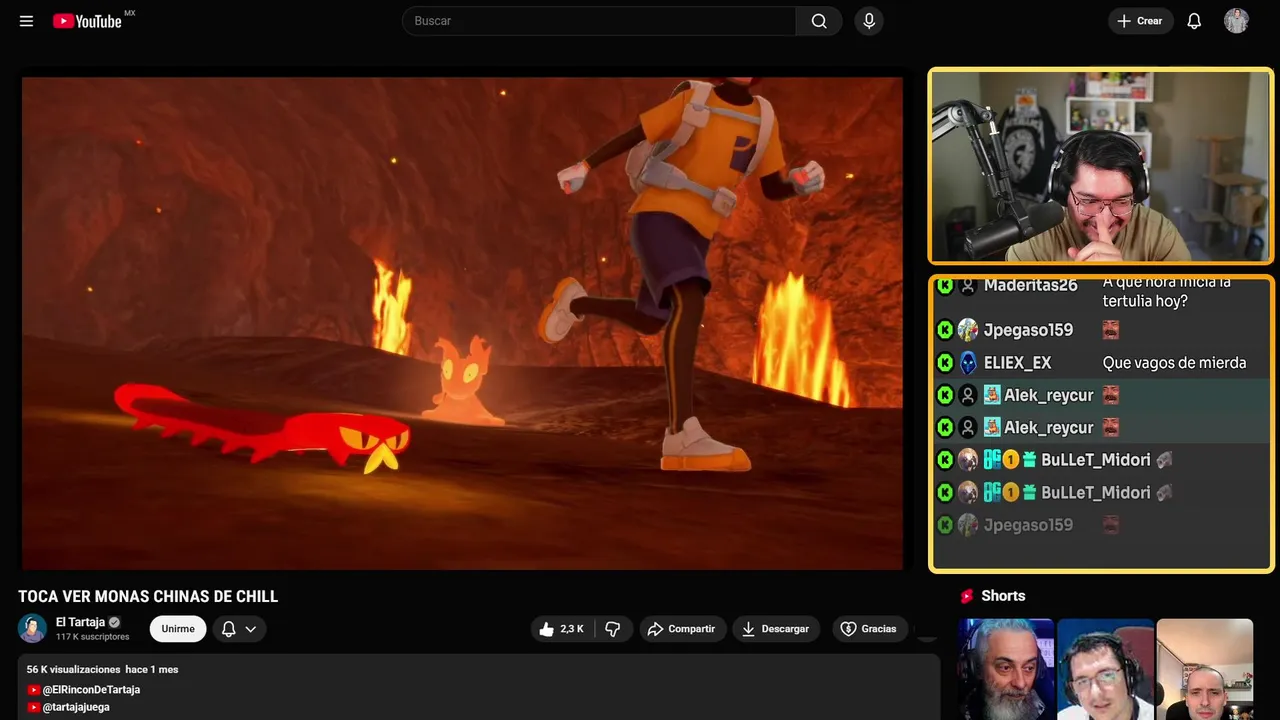Click Maderitas26 chat username
The image size is (1280, 720).
(1030, 285)
